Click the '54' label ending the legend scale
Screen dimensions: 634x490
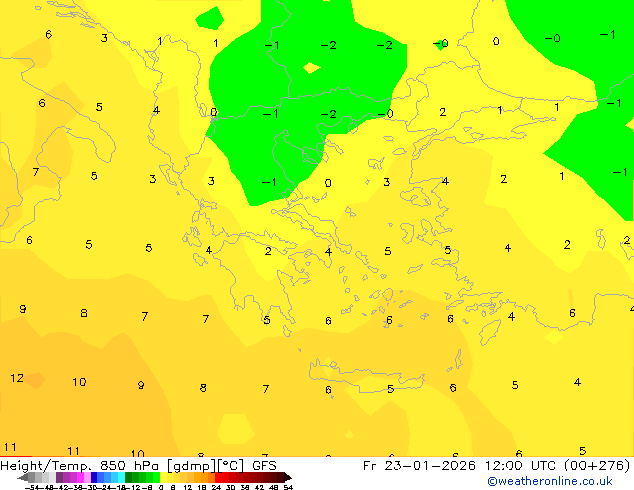pyautogui.click(x=288, y=487)
